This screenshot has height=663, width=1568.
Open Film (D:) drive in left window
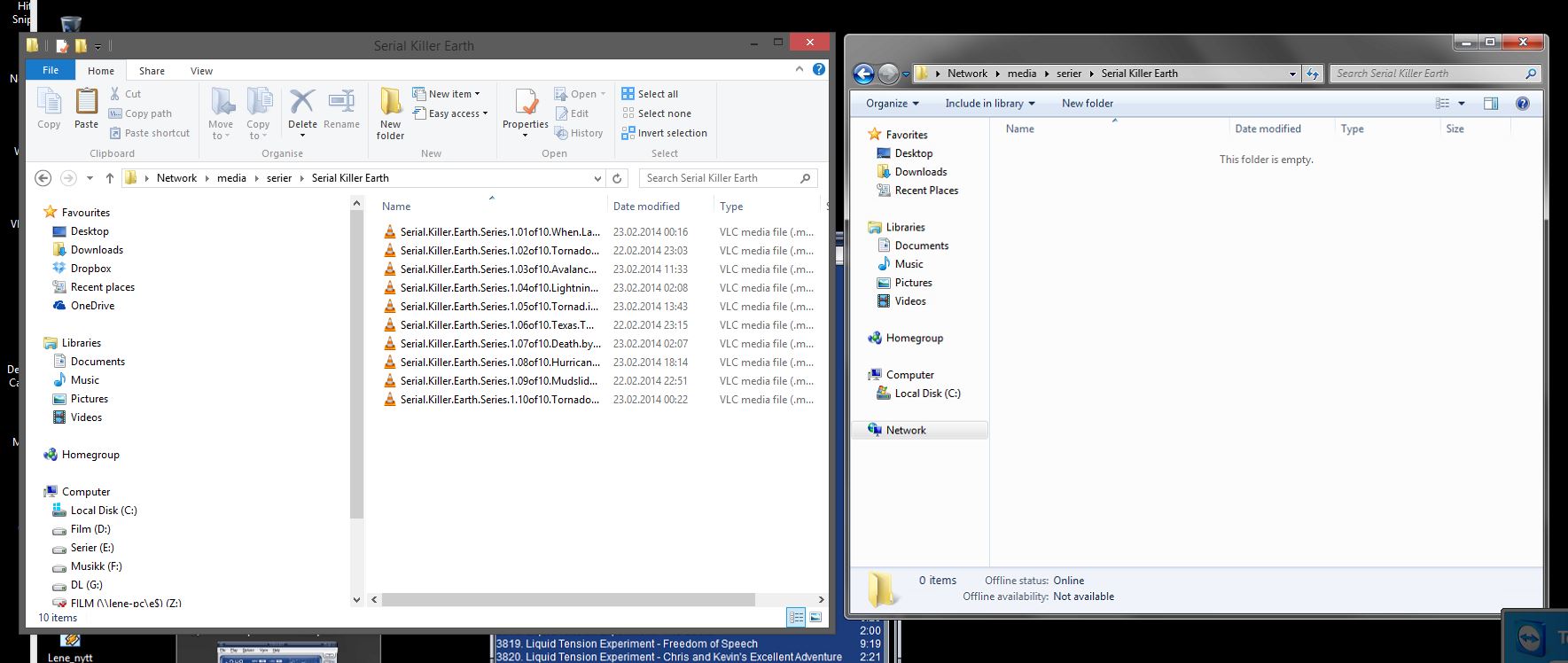90,529
